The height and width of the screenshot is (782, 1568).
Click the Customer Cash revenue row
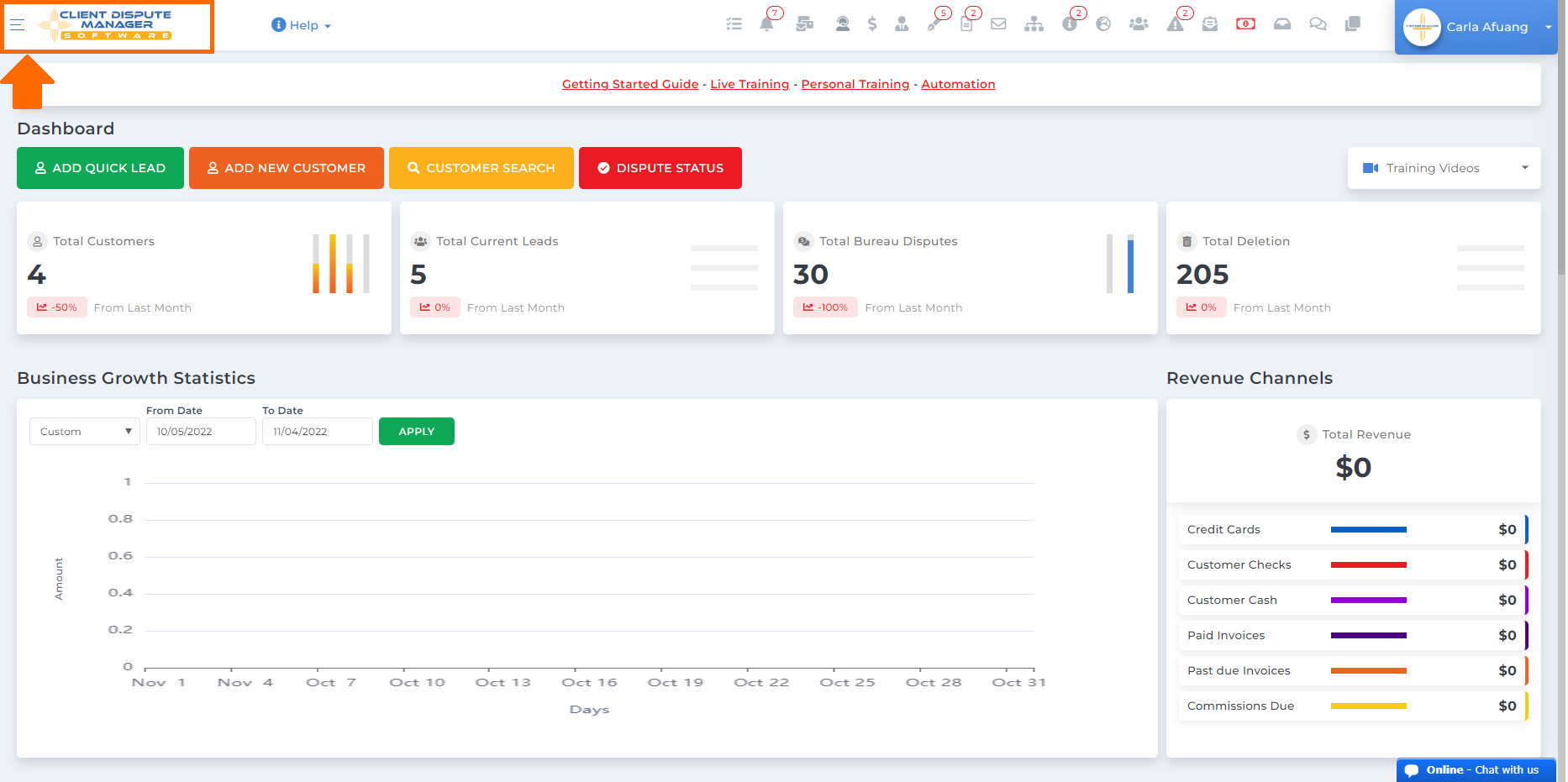point(1353,601)
